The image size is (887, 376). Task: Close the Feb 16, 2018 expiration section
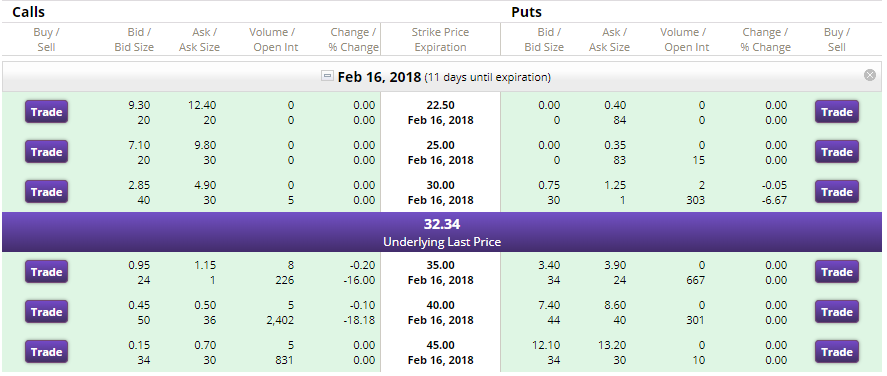[x=870, y=75]
